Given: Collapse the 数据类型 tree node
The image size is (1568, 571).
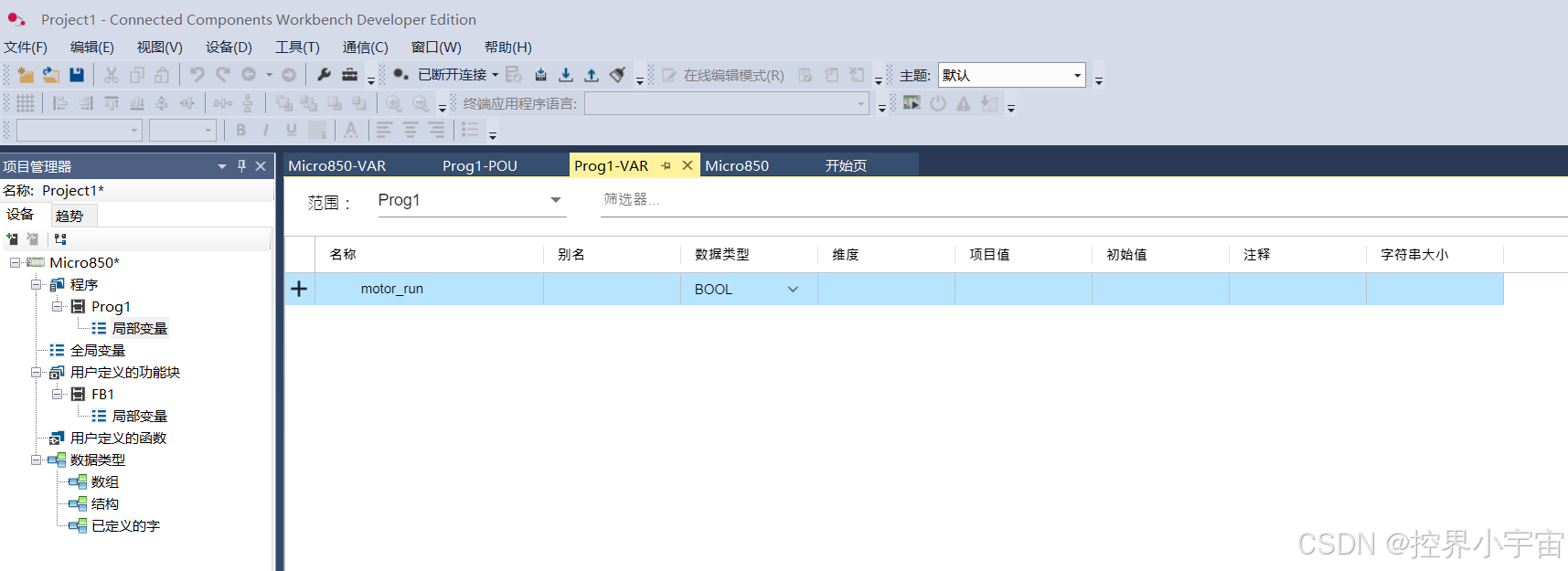Looking at the screenshot, I should 37,460.
